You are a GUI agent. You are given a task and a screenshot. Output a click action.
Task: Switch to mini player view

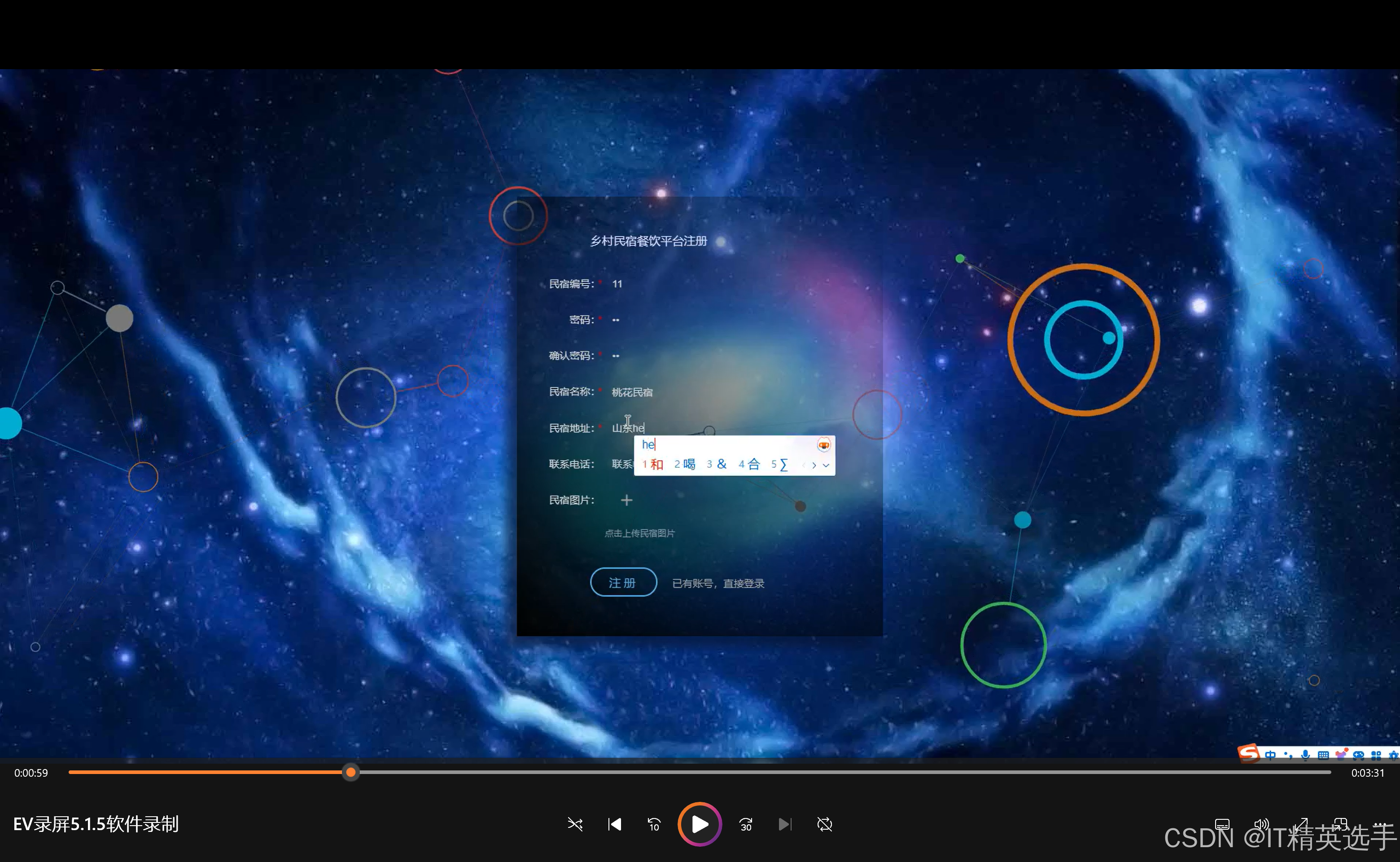(x=1340, y=824)
